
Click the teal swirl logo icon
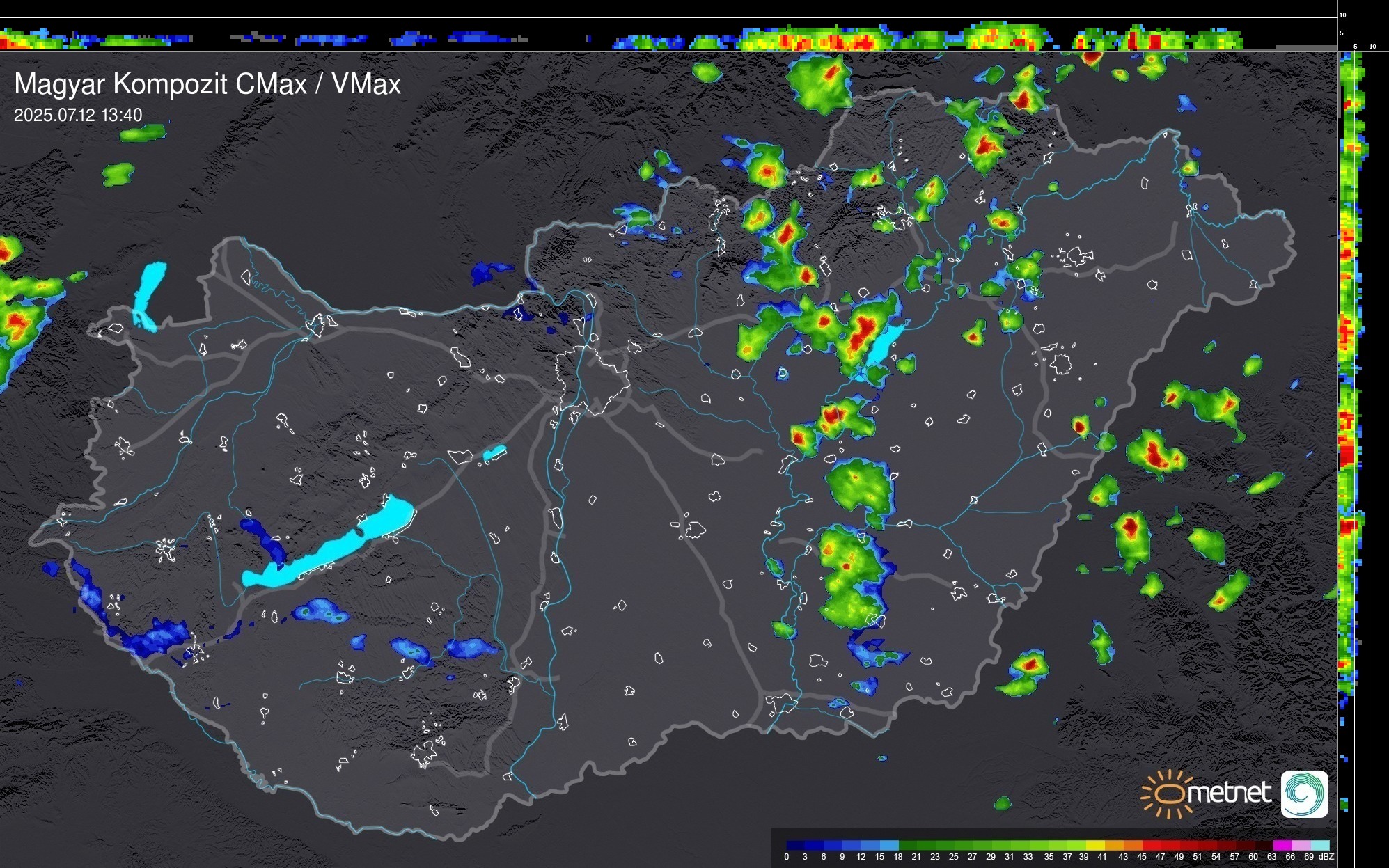[x=1304, y=794]
